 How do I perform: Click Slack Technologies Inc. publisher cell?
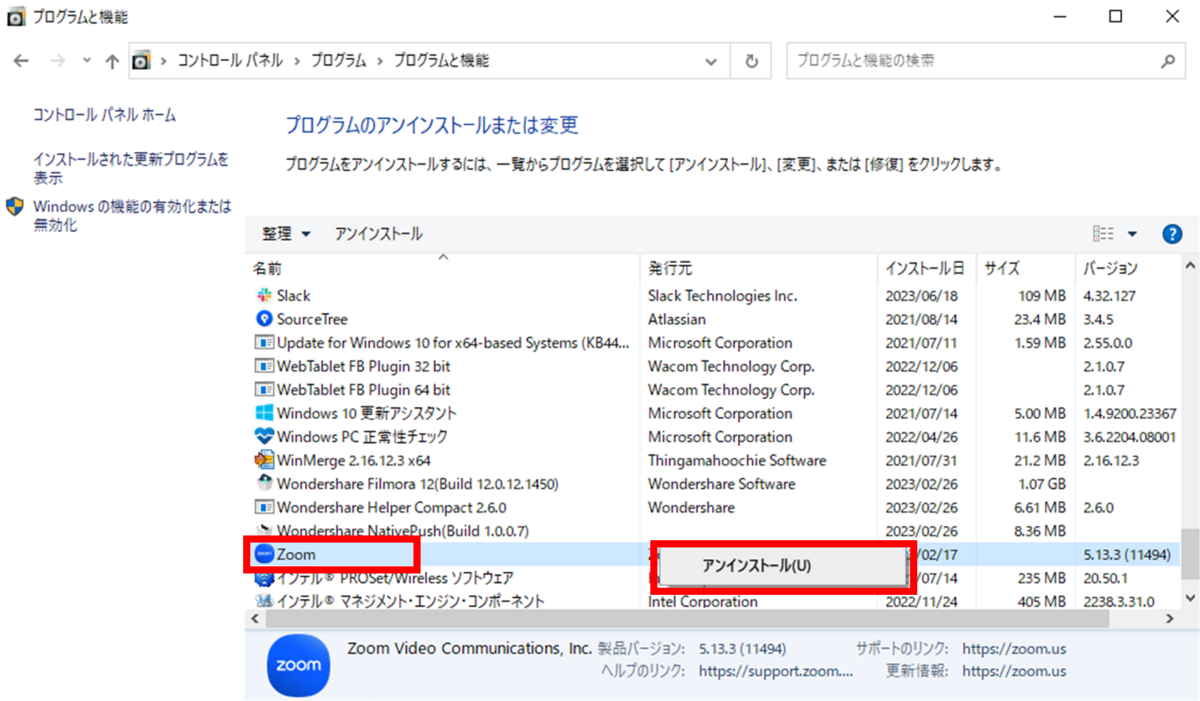[x=722, y=296]
